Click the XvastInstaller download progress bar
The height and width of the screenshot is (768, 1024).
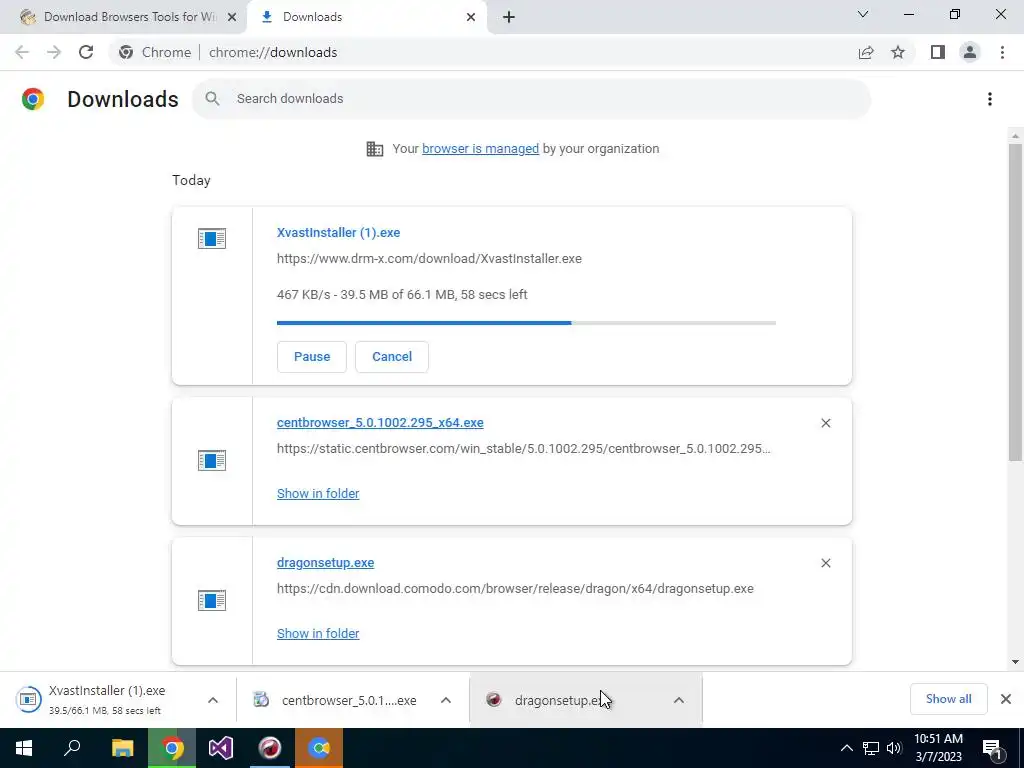pos(526,323)
